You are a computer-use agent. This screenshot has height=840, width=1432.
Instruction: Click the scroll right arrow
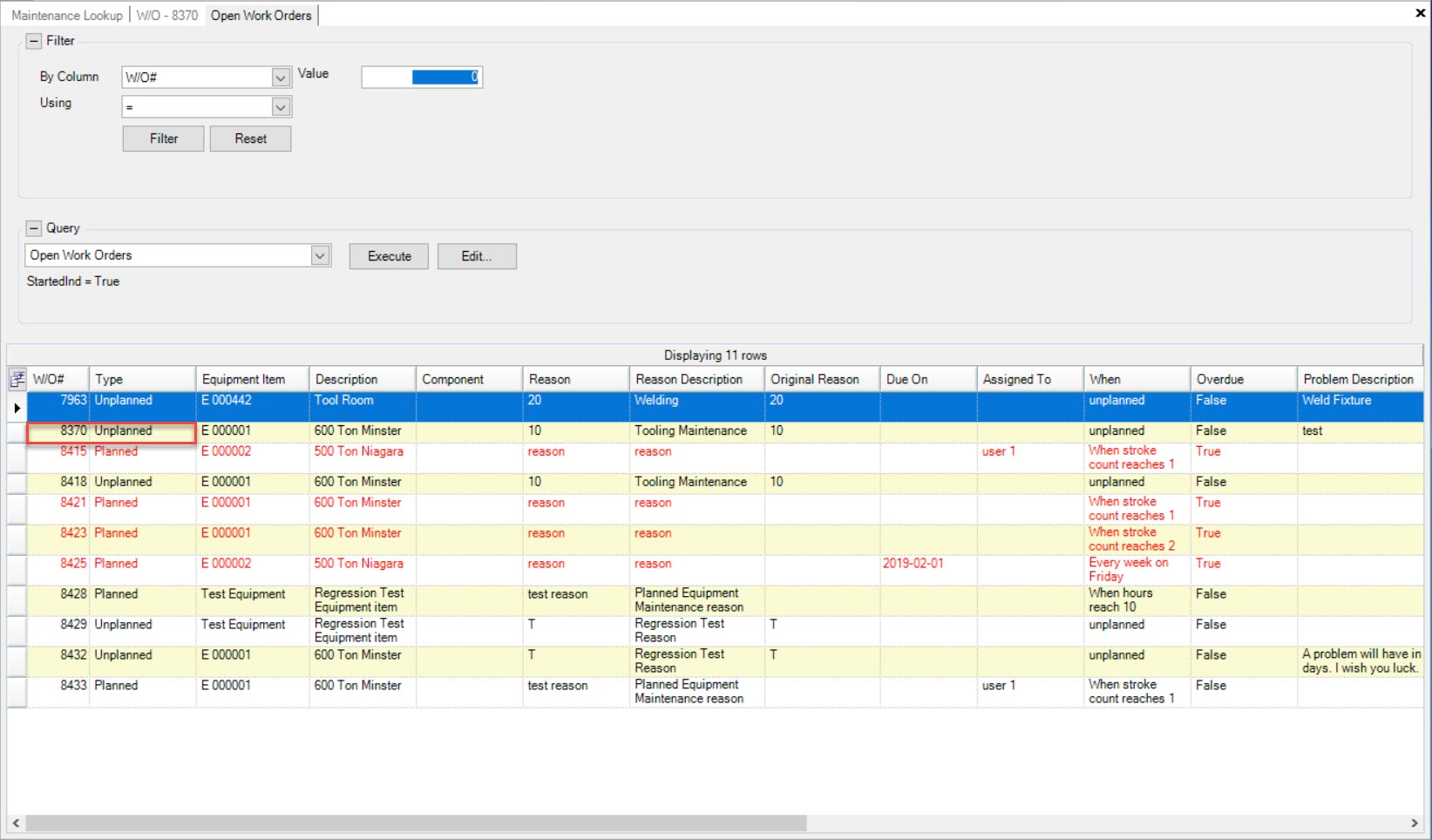1415,823
